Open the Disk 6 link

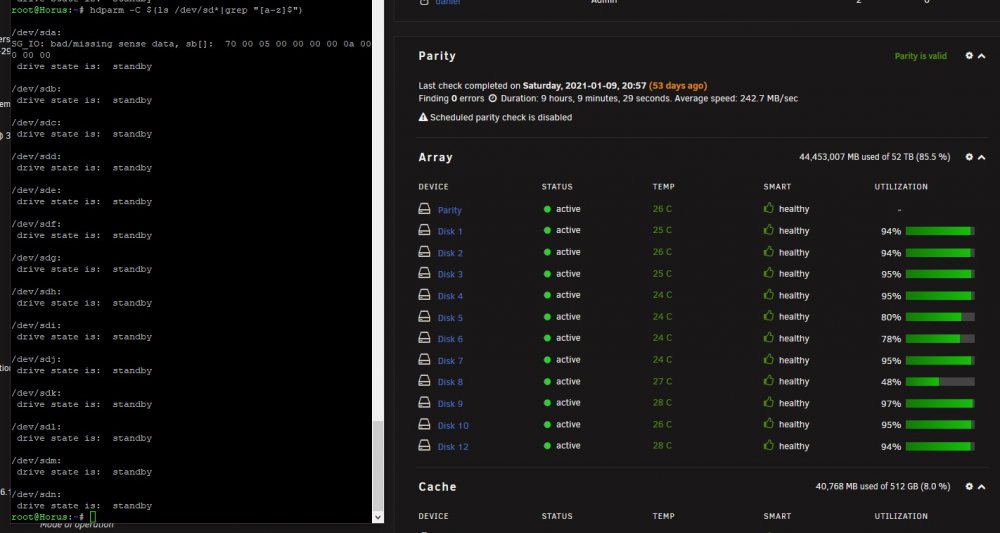pos(450,339)
